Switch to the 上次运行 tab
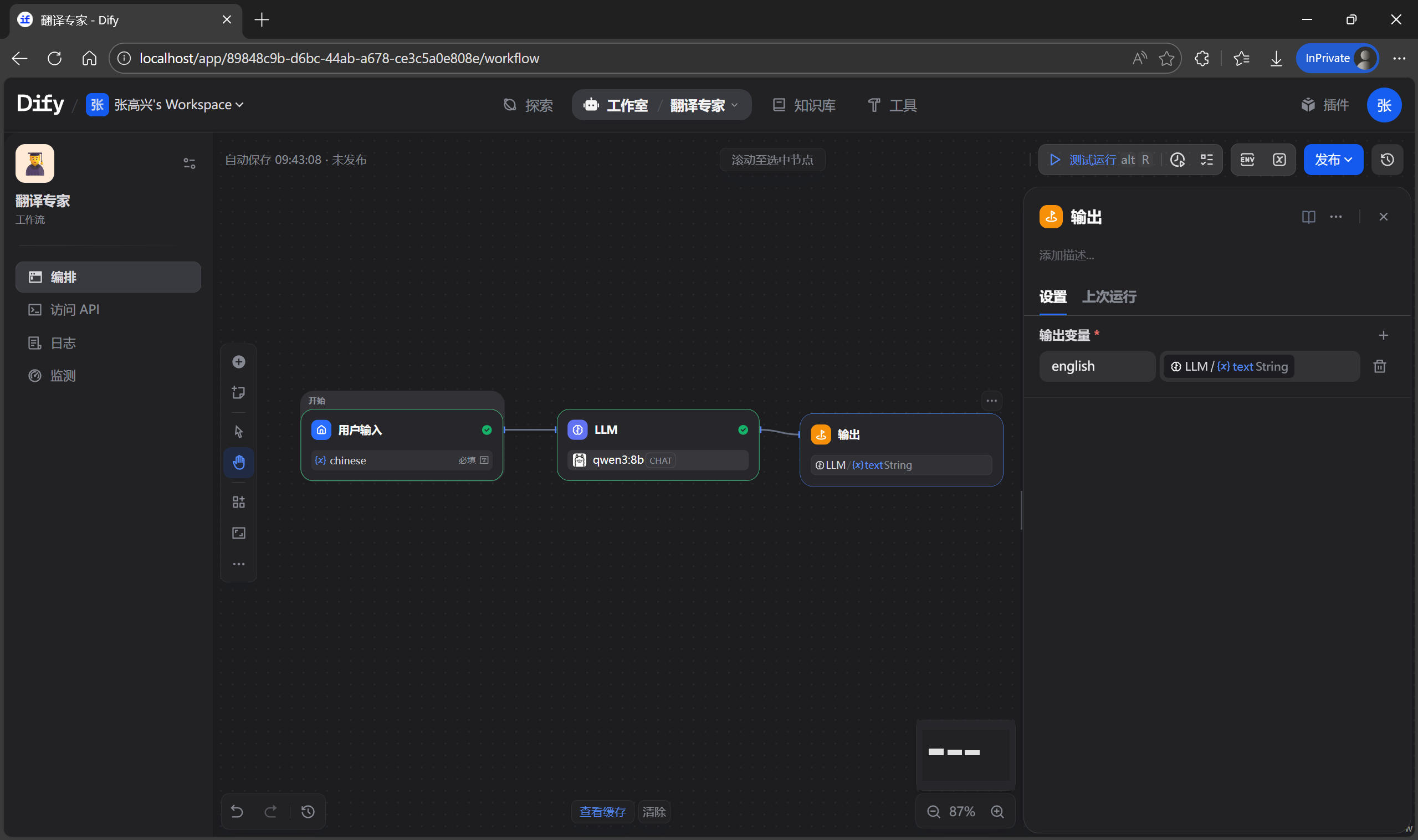The height and width of the screenshot is (840, 1418). point(1109,296)
